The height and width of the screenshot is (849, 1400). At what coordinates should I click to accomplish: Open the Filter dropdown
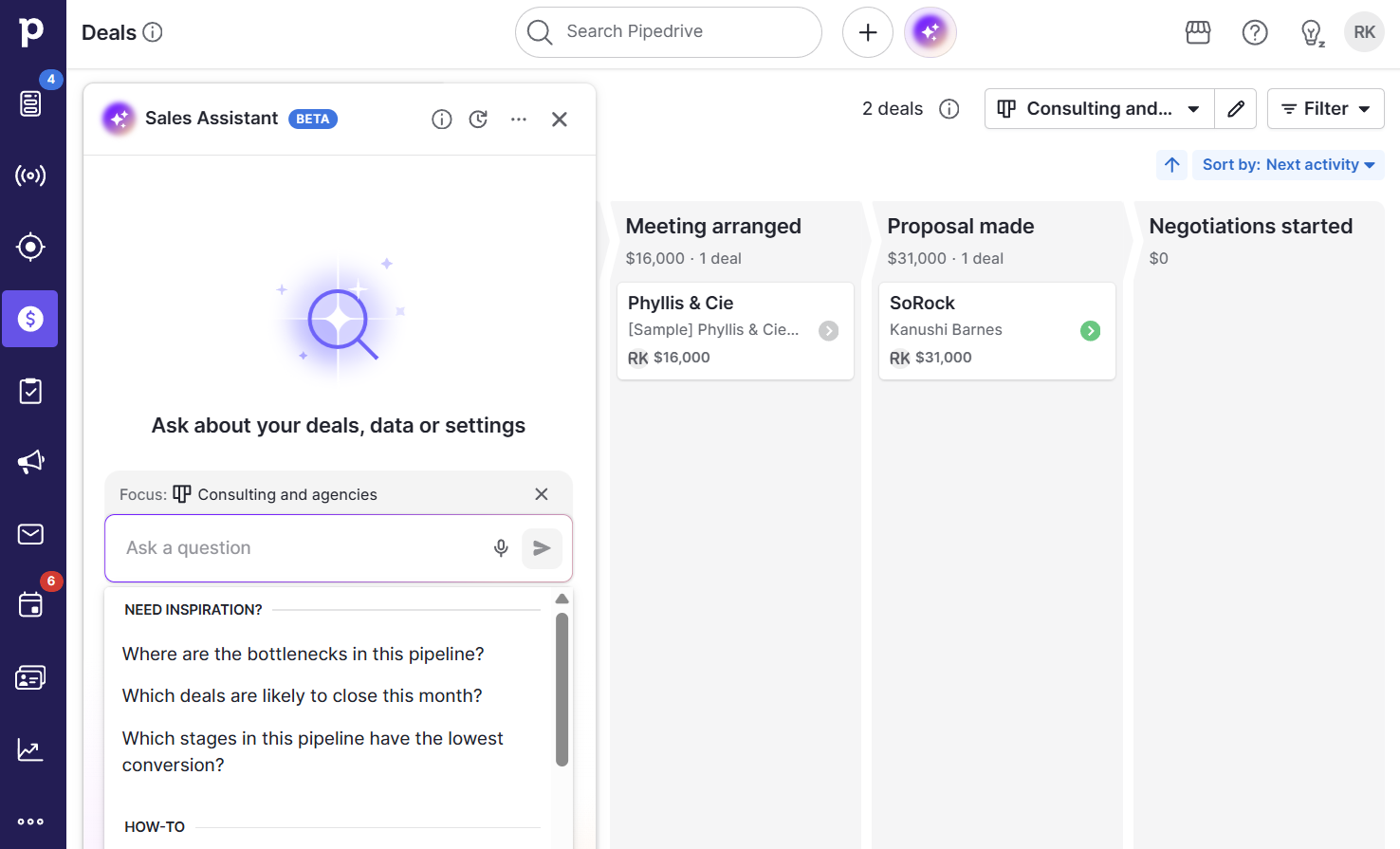(1325, 108)
